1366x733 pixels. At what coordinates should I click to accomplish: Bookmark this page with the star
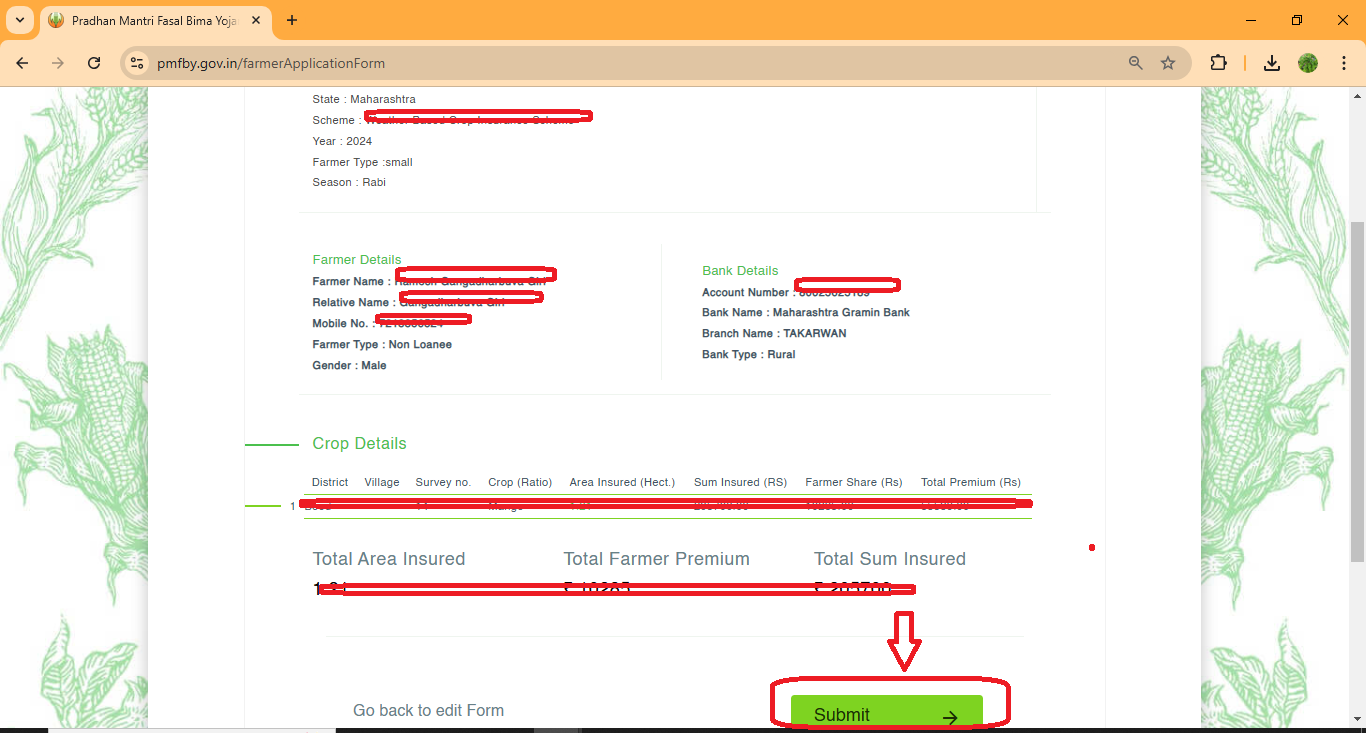[x=1168, y=63]
